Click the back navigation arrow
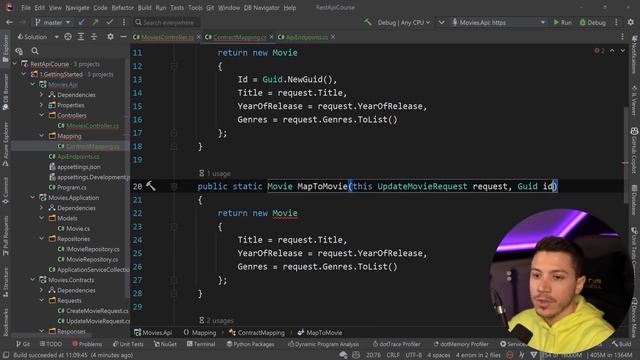The width and height of the screenshot is (640, 360). coord(9,22)
